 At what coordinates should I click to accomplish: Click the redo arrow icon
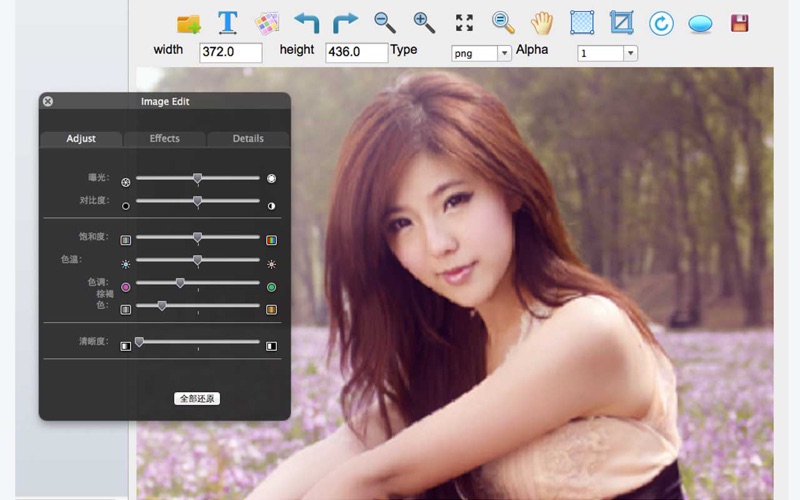[345, 22]
